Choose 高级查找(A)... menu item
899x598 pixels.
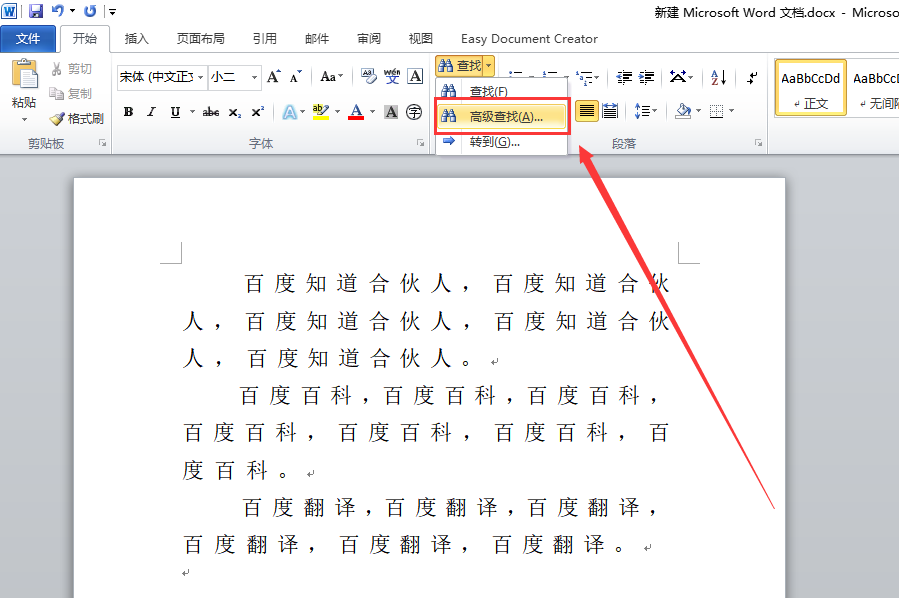click(502, 116)
